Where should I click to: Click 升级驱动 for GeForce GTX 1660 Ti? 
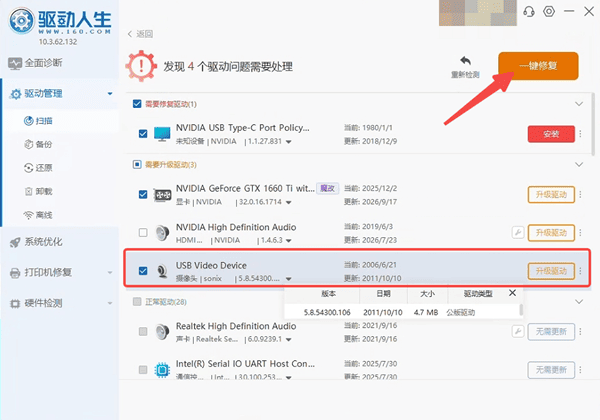pos(551,195)
